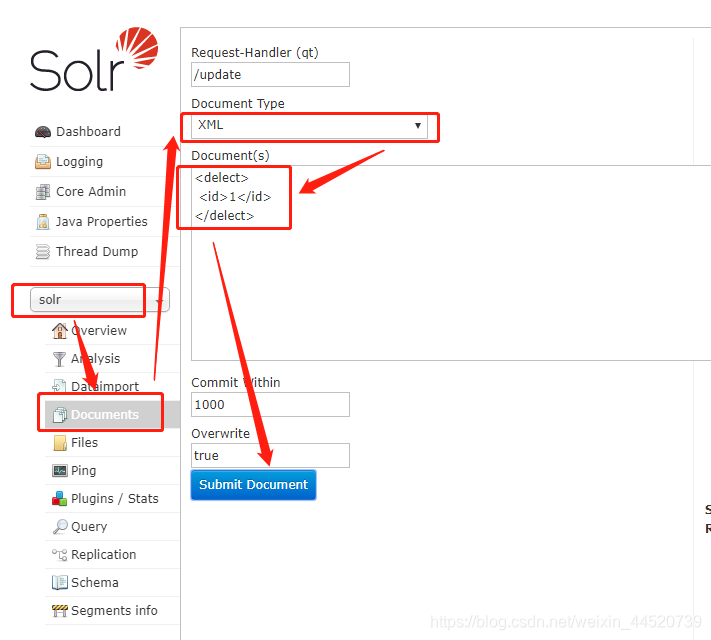
Task: Click the Analysis funnel icon
Action: click(x=59, y=359)
